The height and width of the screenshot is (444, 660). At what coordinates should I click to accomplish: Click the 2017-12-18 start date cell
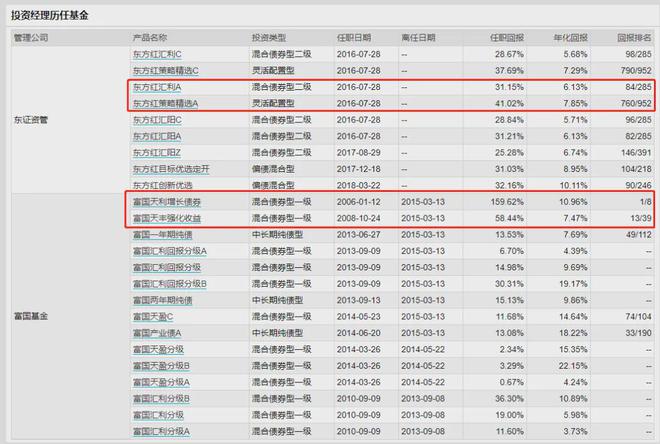(359, 169)
